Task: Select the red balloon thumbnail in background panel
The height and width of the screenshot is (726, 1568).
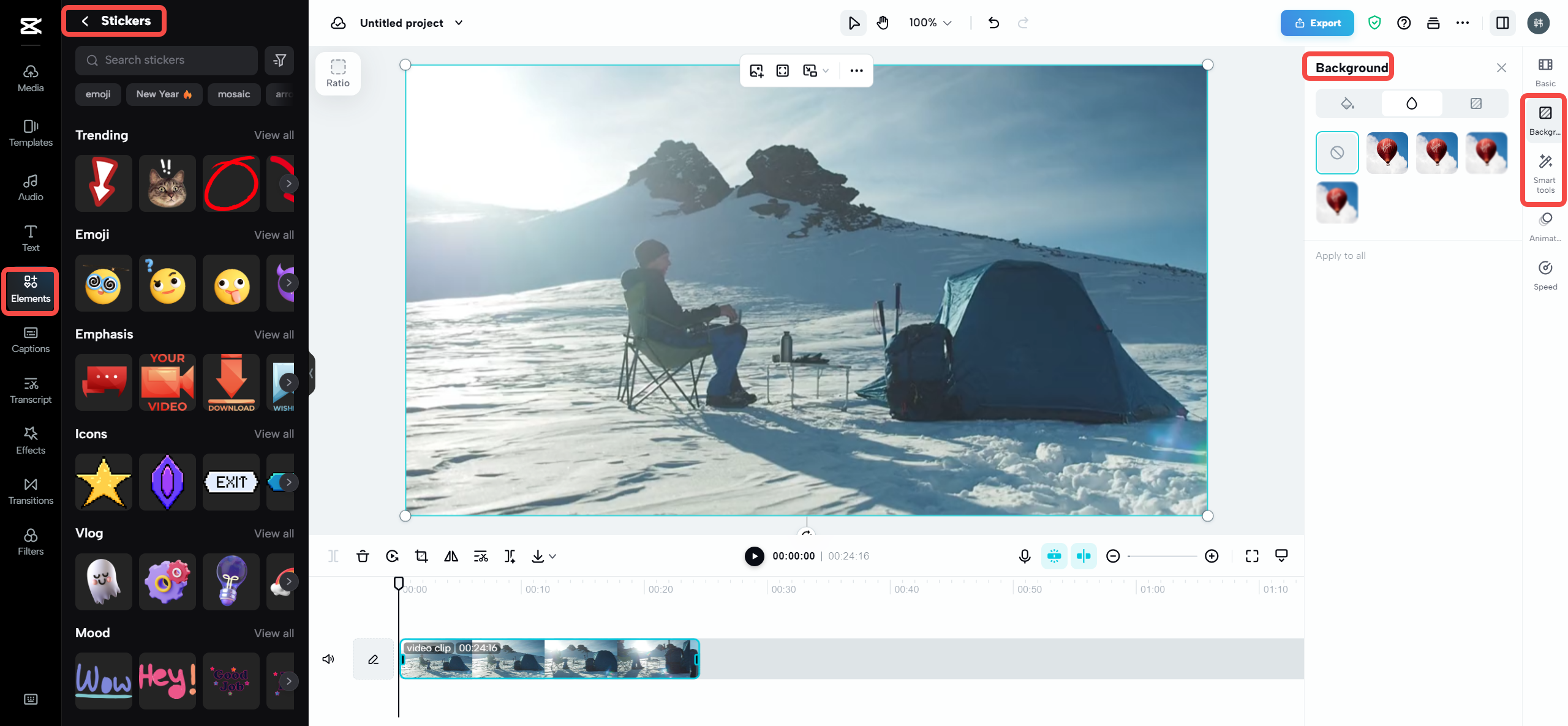Action: (1387, 152)
